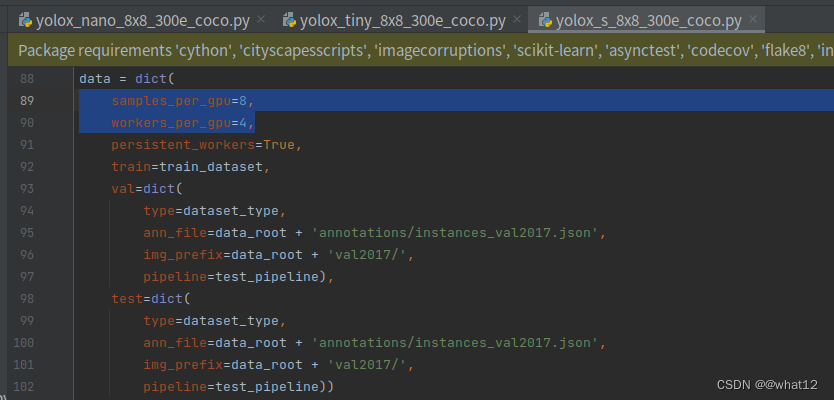The image size is (834, 400).
Task: Switch to yolox_nano_8x8_300e_coco.py tab
Action: pos(143,21)
